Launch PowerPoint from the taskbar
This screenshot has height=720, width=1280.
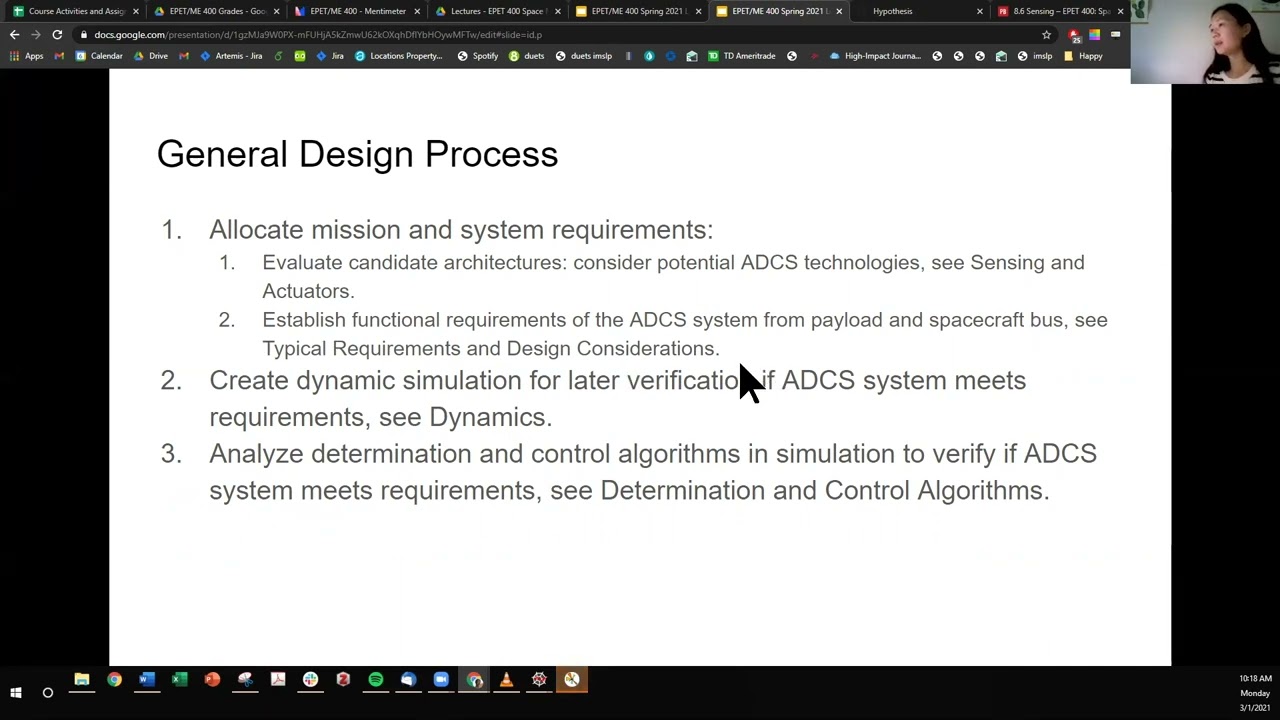point(212,680)
